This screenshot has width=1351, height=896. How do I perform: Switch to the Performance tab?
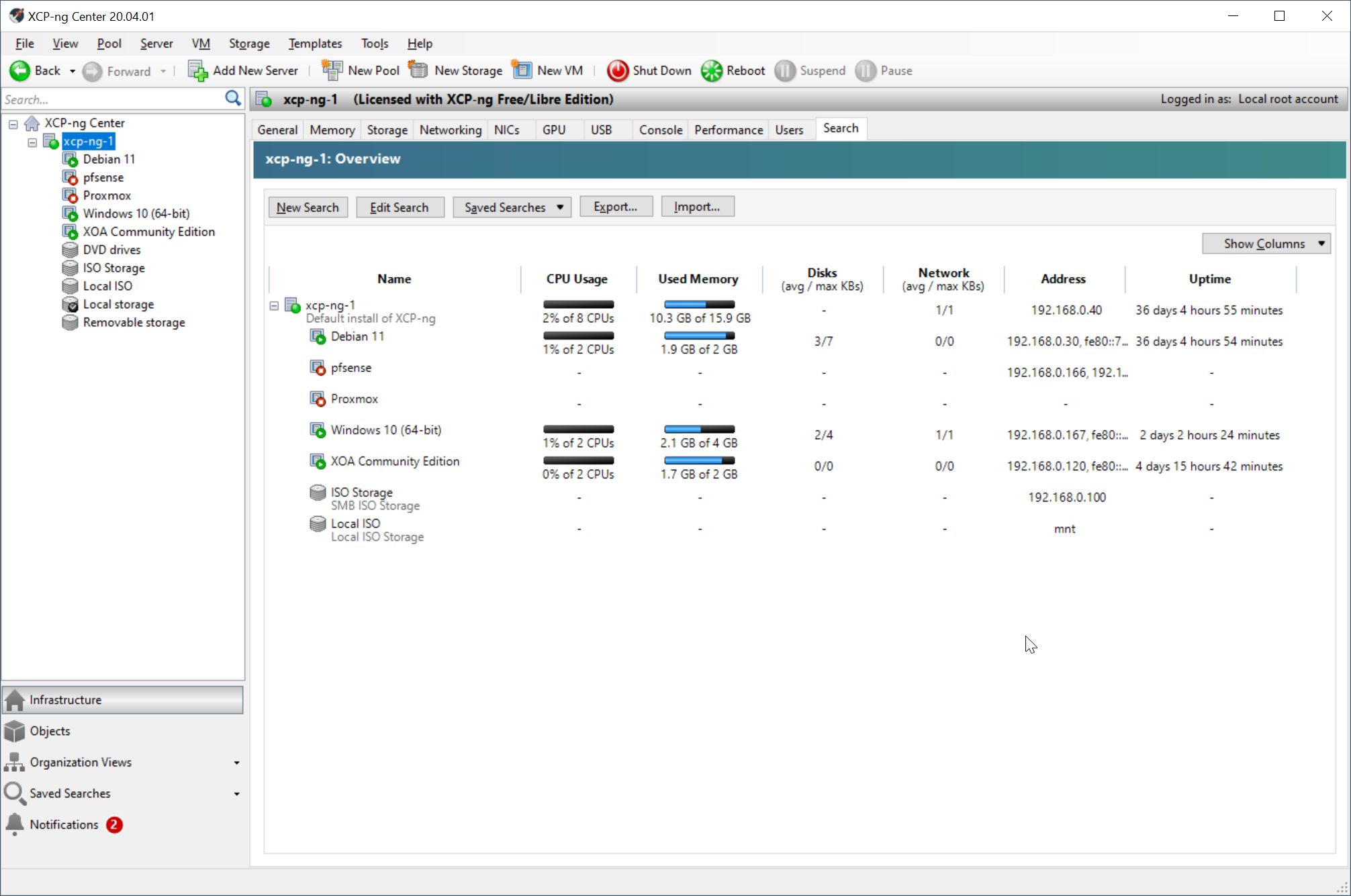click(x=728, y=130)
